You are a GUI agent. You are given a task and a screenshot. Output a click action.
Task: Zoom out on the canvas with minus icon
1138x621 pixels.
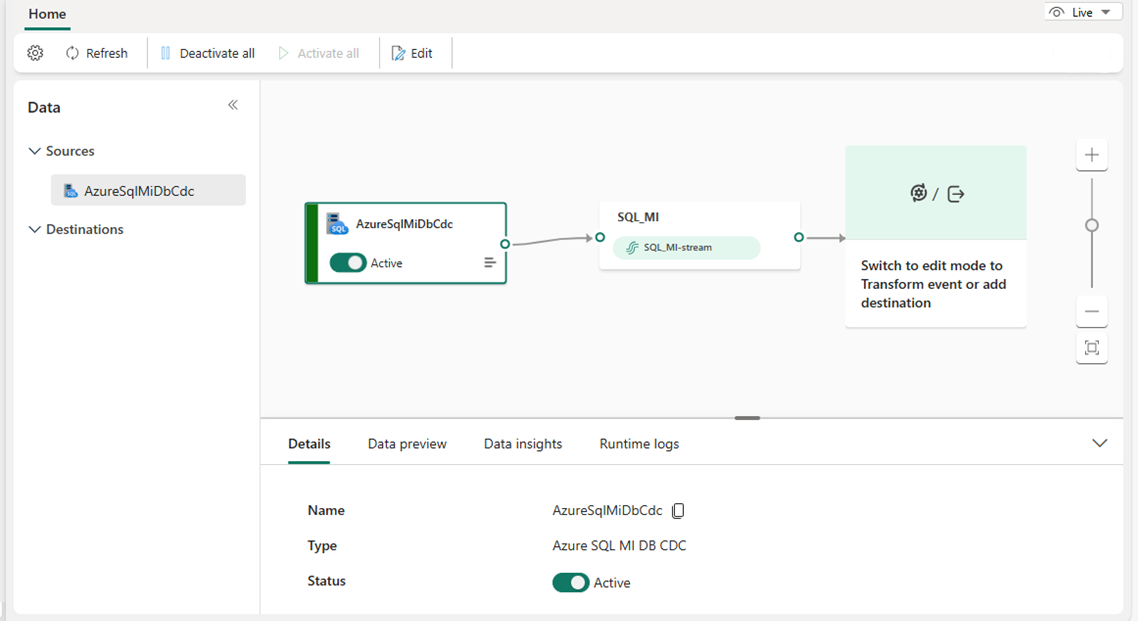tap(1091, 311)
